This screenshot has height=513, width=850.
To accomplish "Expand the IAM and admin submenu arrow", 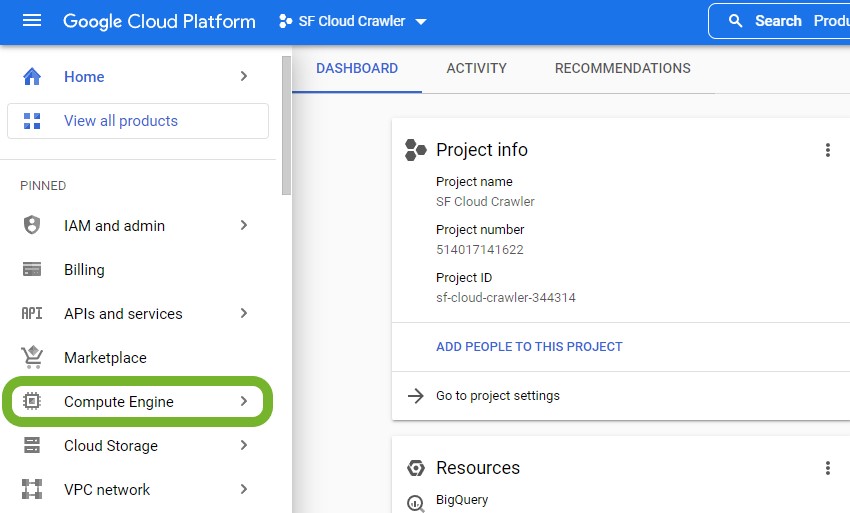I will [243, 225].
